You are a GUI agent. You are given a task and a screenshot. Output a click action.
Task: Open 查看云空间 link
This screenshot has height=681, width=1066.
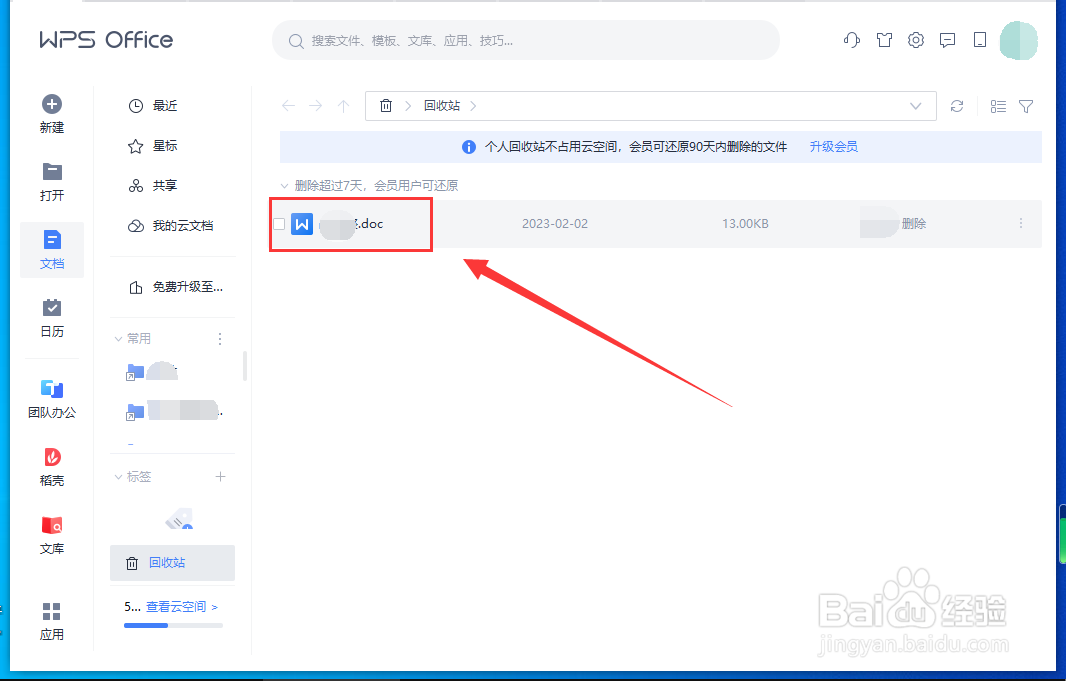click(x=178, y=606)
